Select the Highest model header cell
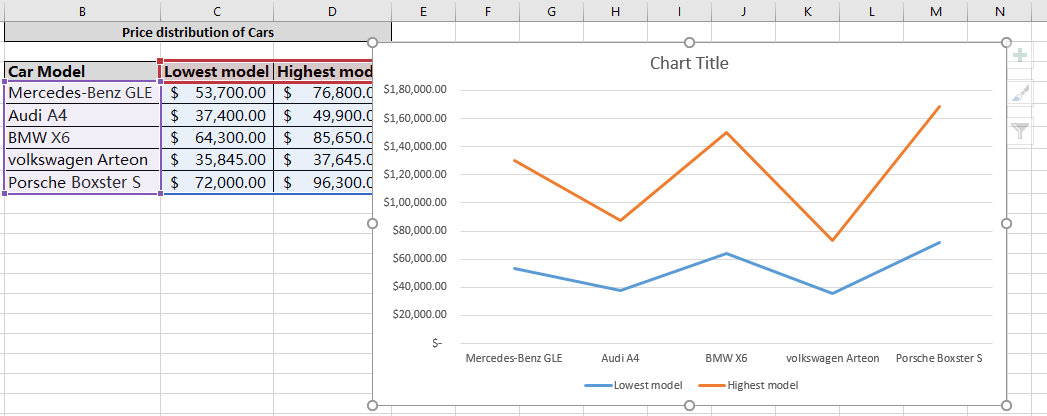The width and height of the screenshot is (1047, 416). coord(323,71)
